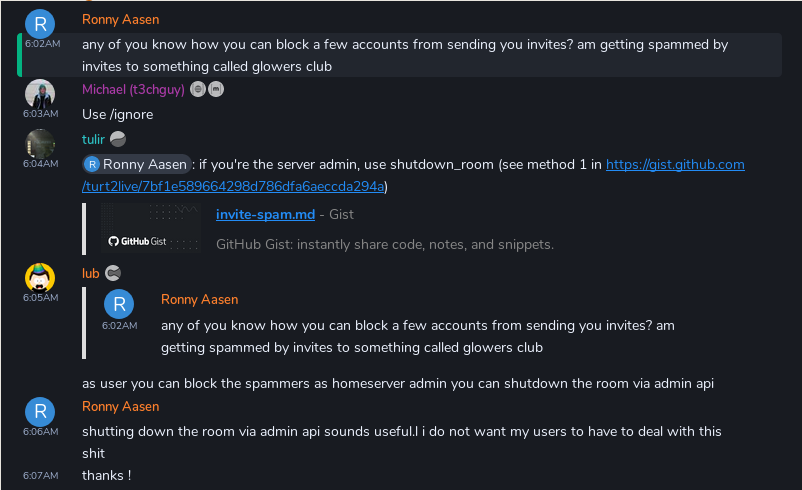Click the 6:04AM message timestamp
This screenshot has width=802, height=490.
coord(40,163)
